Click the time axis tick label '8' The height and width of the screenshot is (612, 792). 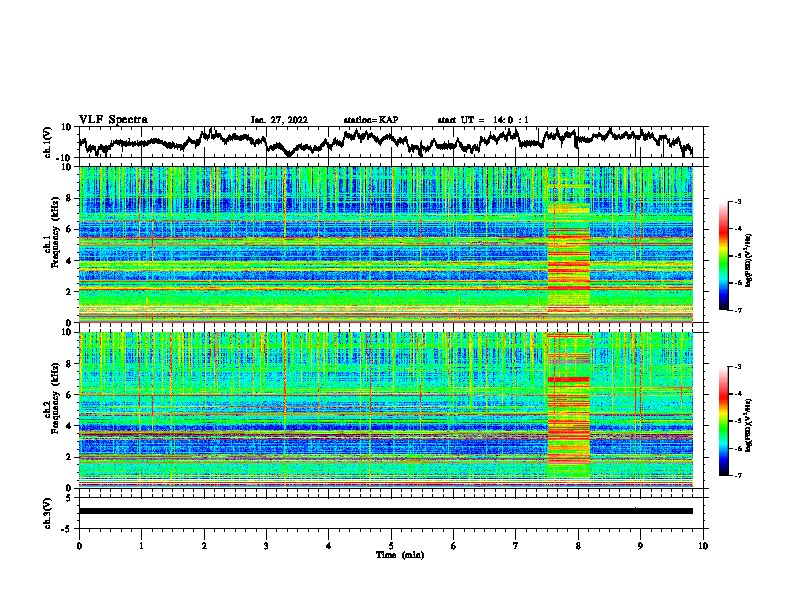(578, 546)
